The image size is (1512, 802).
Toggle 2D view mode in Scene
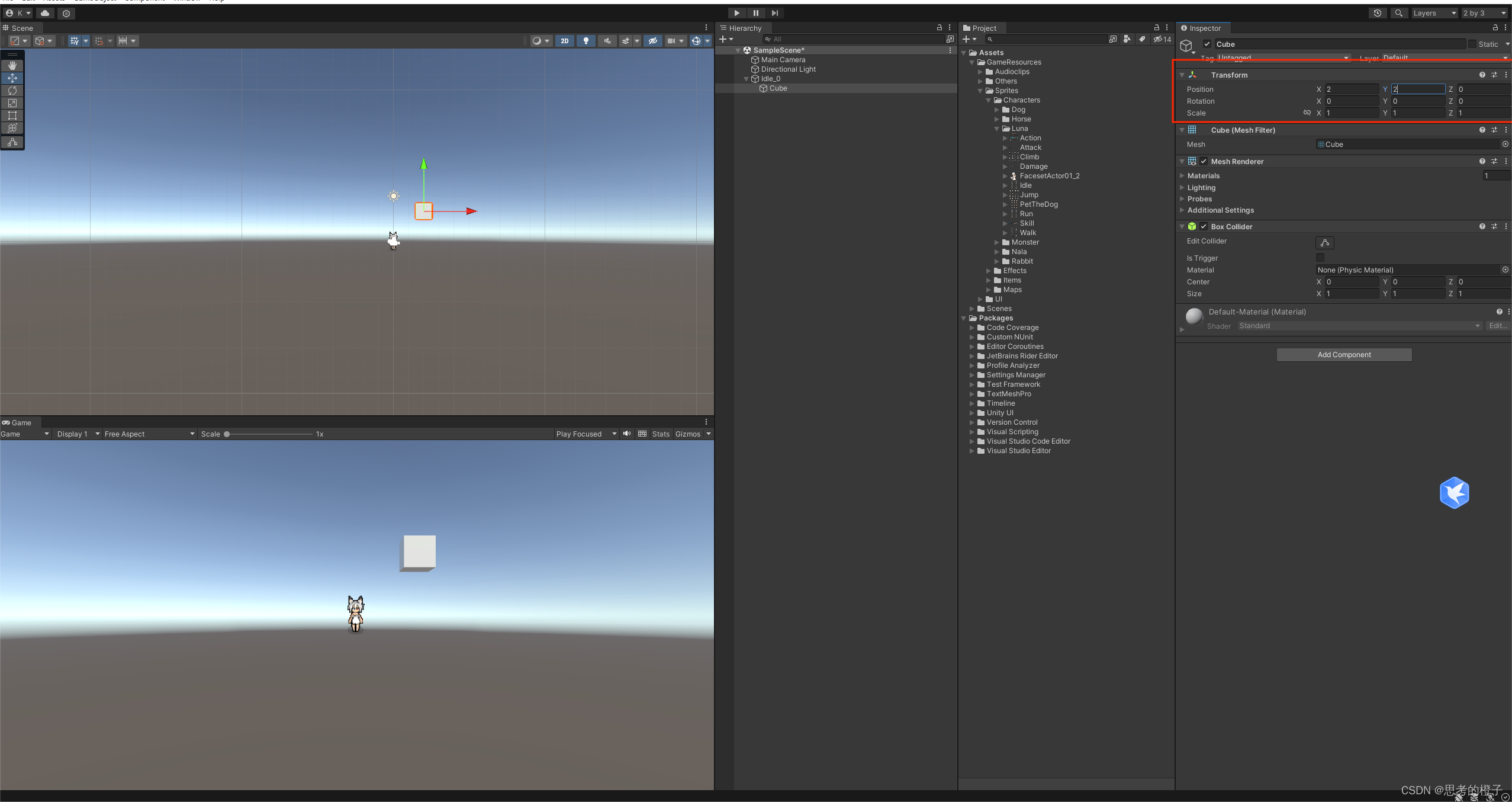(564, 41)
